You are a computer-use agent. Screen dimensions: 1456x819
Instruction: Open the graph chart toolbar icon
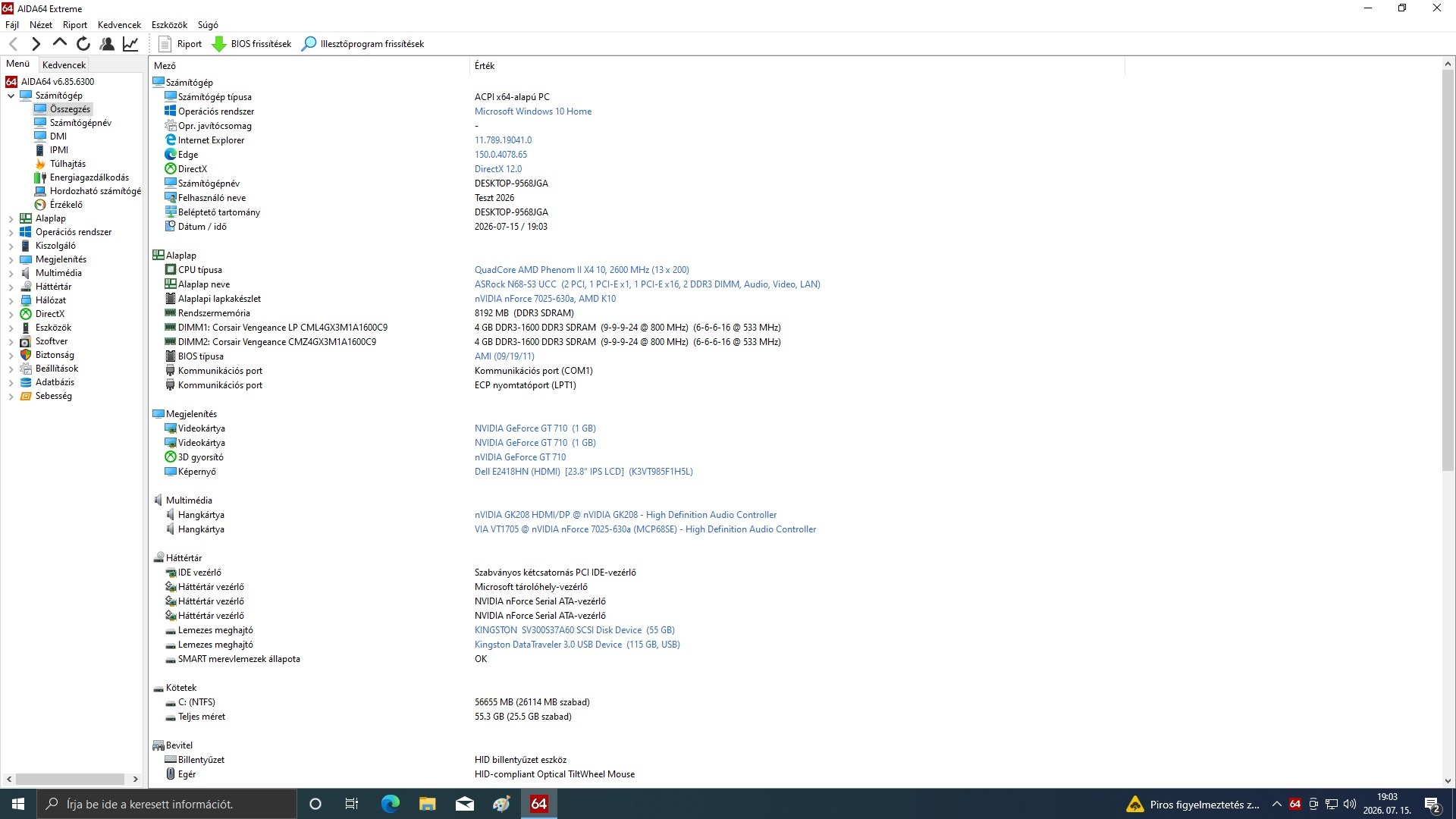coord(130,44)
